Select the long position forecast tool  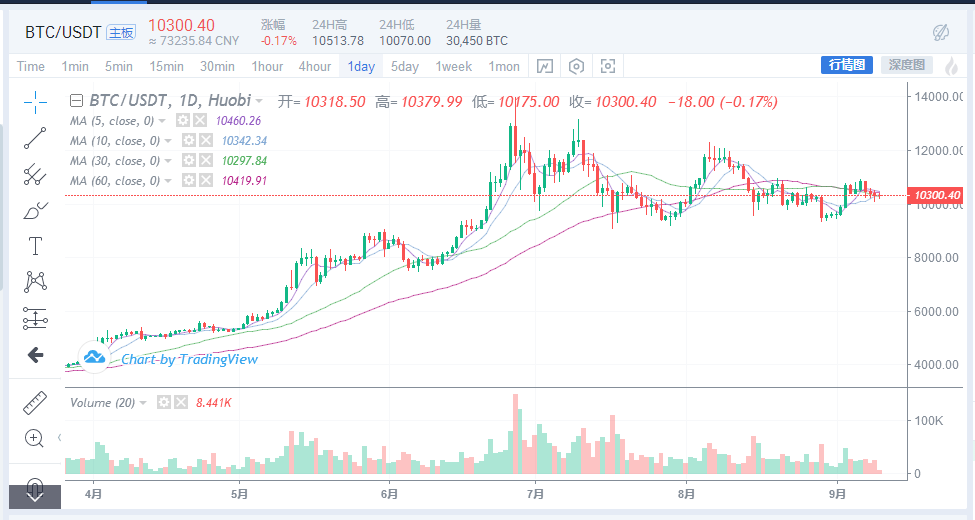coord(35,318)
